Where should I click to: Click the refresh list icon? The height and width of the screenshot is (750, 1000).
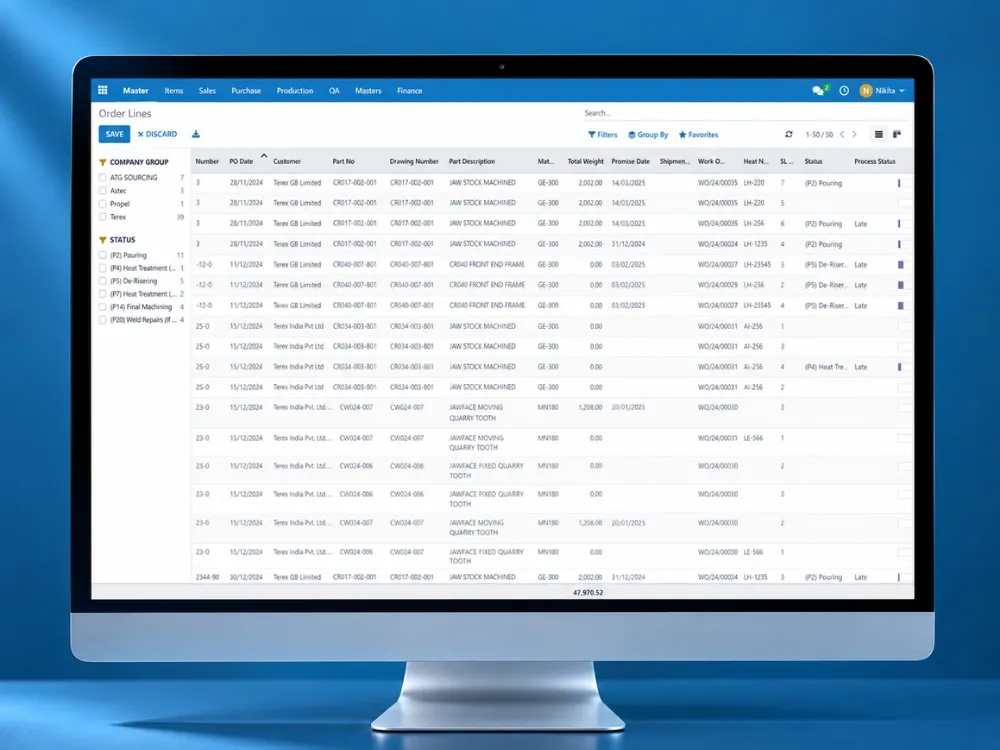[x=789, y=134]
